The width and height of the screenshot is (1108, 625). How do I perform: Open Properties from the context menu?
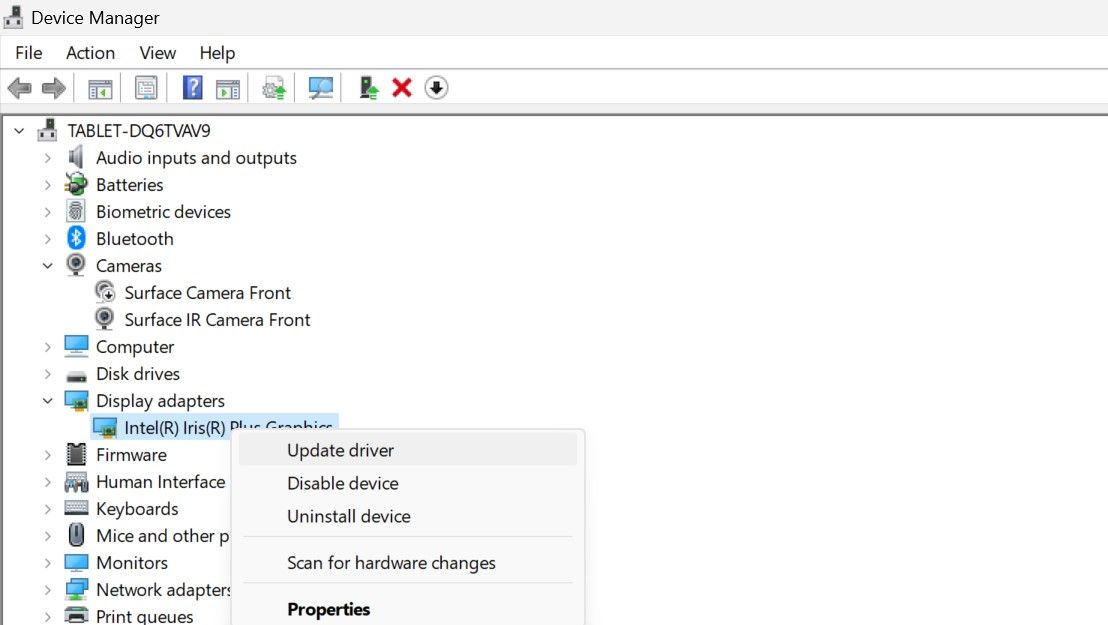click(x=327, y=609)
